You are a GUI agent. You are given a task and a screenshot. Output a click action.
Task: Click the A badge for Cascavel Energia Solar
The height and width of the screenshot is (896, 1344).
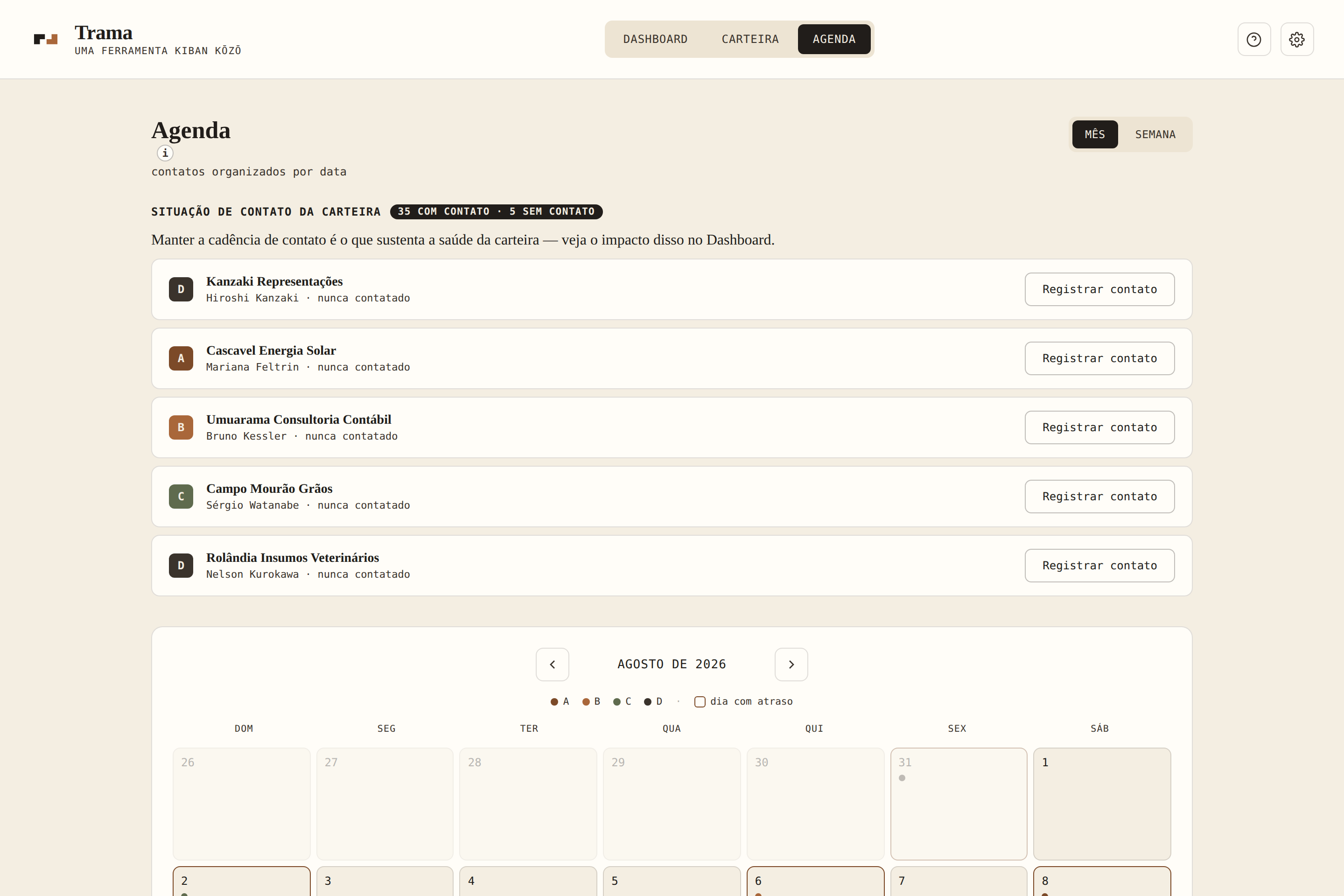pos(181,358)
